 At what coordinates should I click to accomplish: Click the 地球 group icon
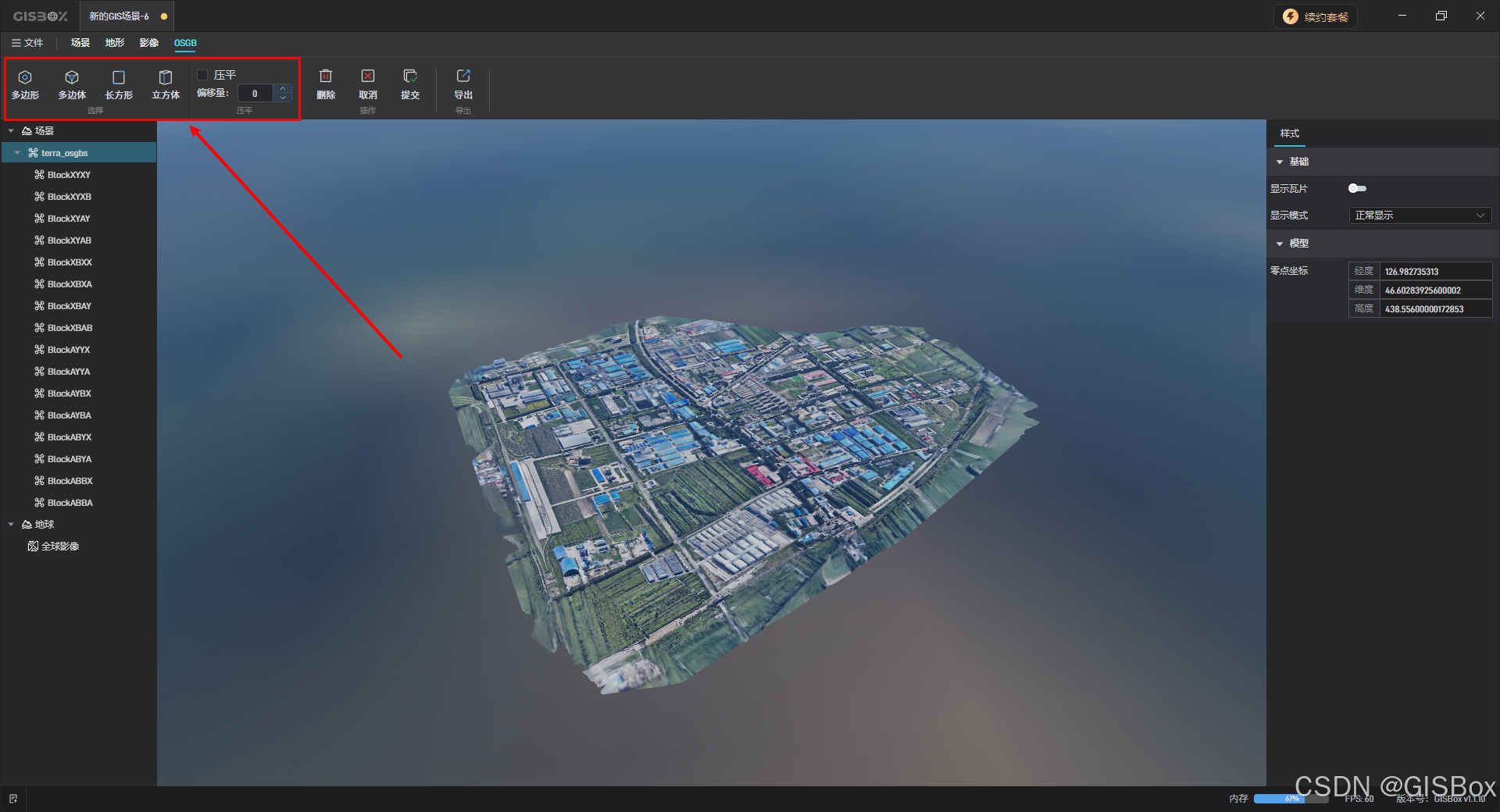coord(27,525)
